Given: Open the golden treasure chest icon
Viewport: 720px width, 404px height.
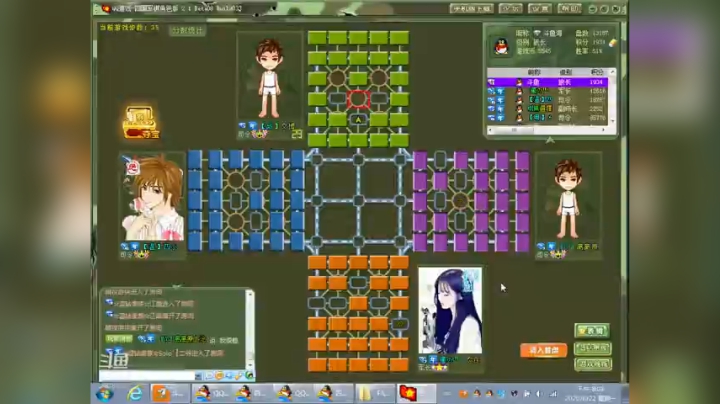Looking at the screenshot, I should coord(141,122).
